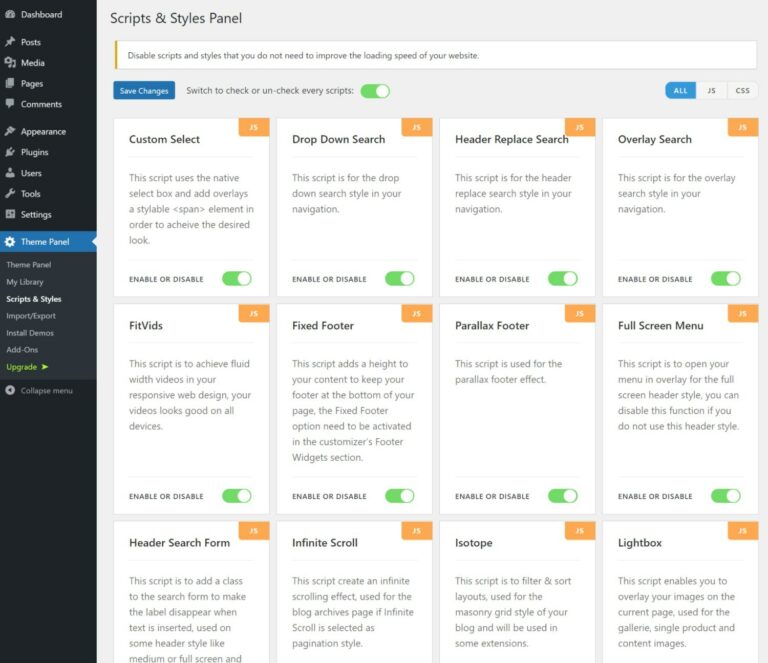The image size is (768, 663).
Task: Click the Theme Panel gear icon
Action: click(x=10, y=241)
